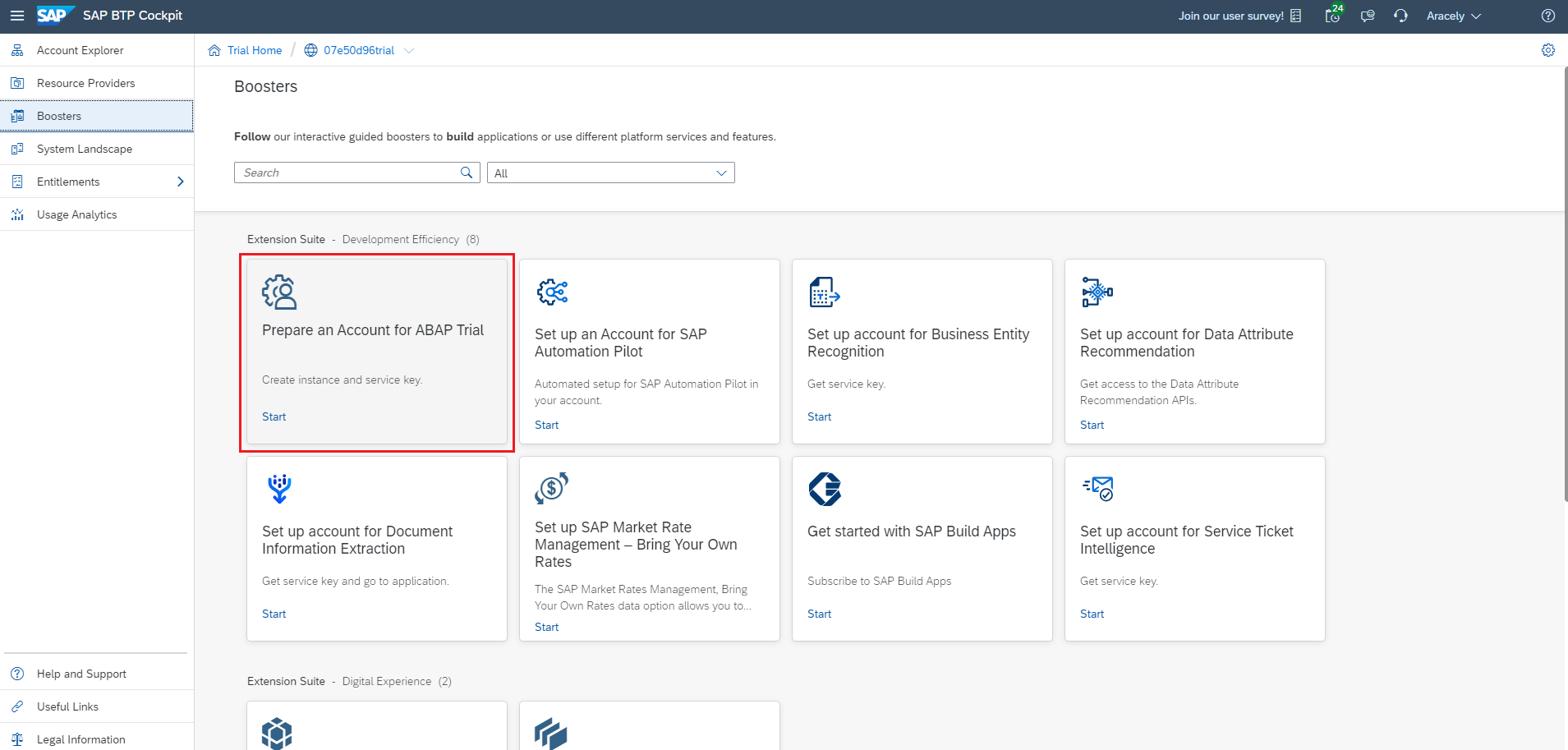
Task: Open the support headset icon
Action: pos(1400,16)
